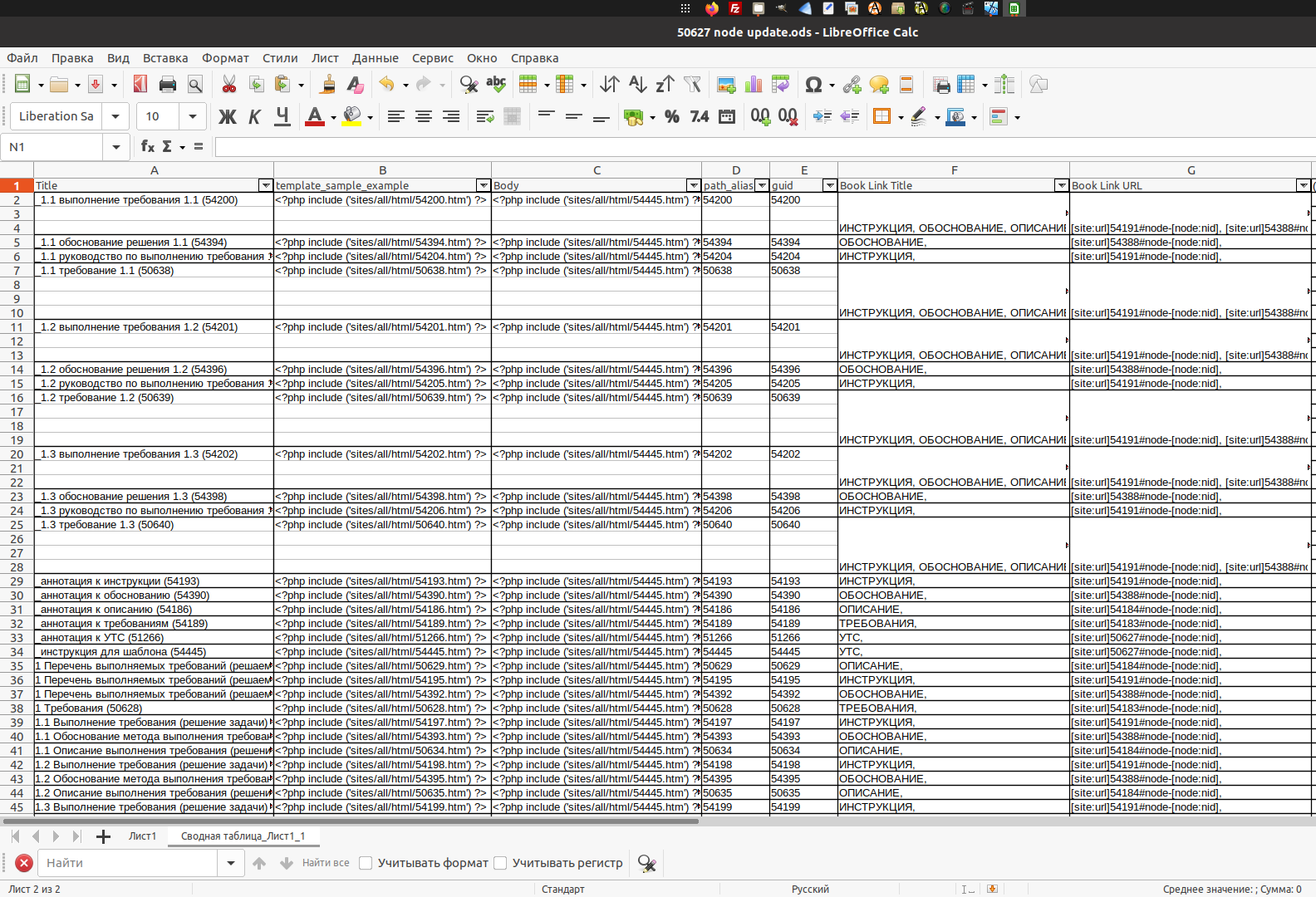This screenshot has height=897, width=1316.
Task: Select column G header
Action: pyautogui.click(x=1191, y=169)
